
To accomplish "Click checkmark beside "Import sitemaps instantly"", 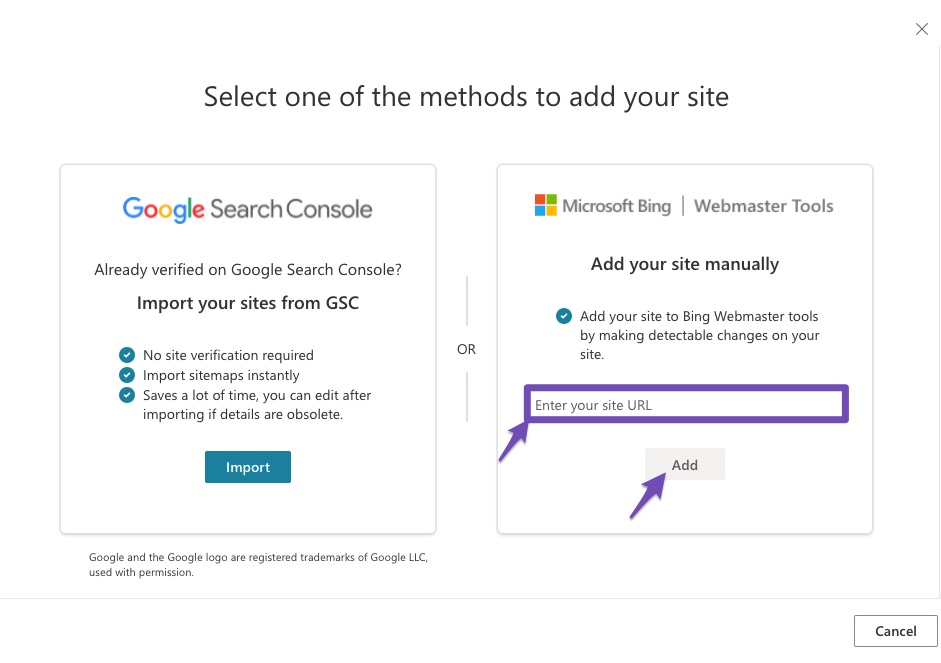I will tap(127, 375).
